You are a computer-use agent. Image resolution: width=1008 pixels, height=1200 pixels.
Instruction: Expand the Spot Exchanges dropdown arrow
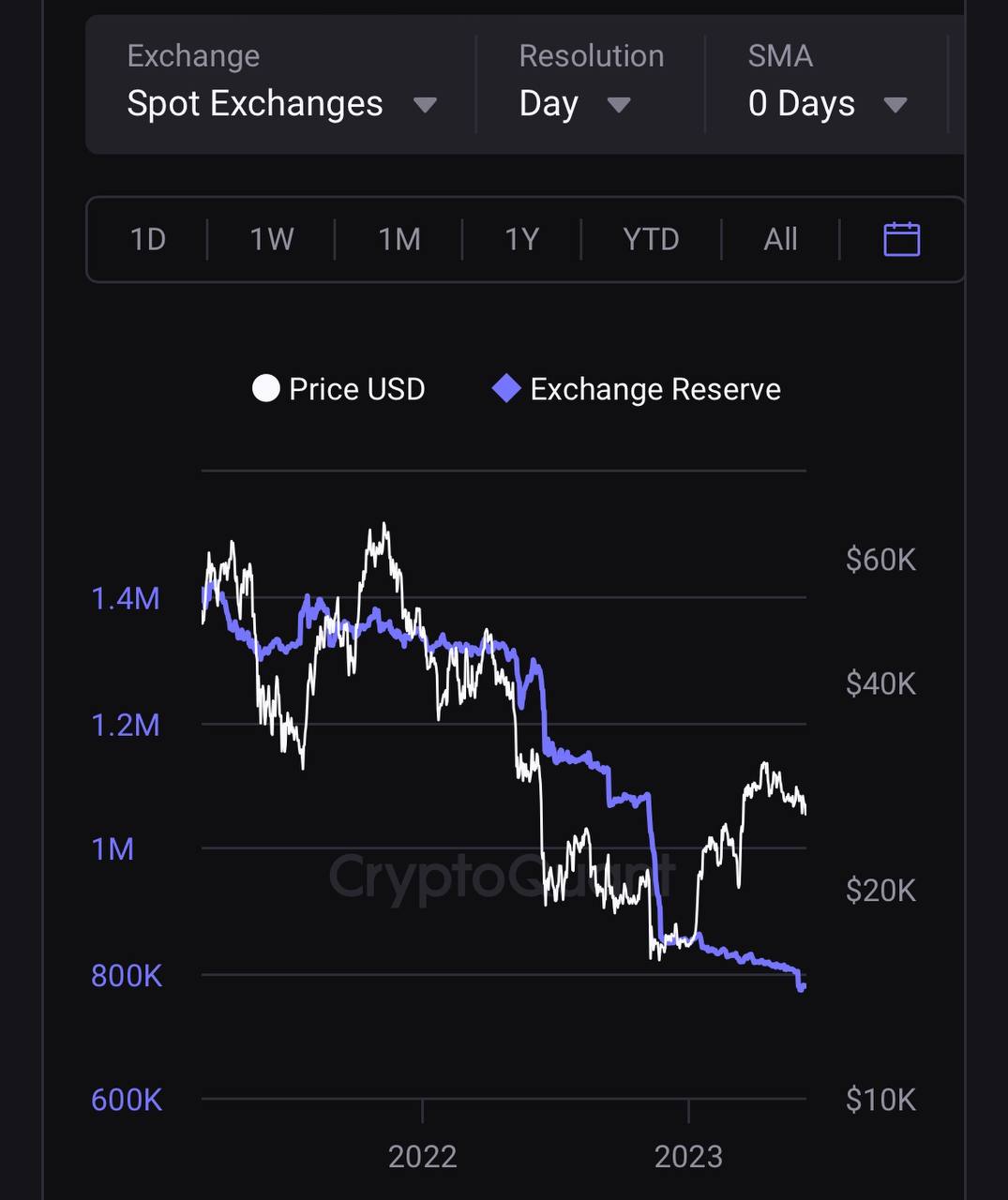point(425,104)
